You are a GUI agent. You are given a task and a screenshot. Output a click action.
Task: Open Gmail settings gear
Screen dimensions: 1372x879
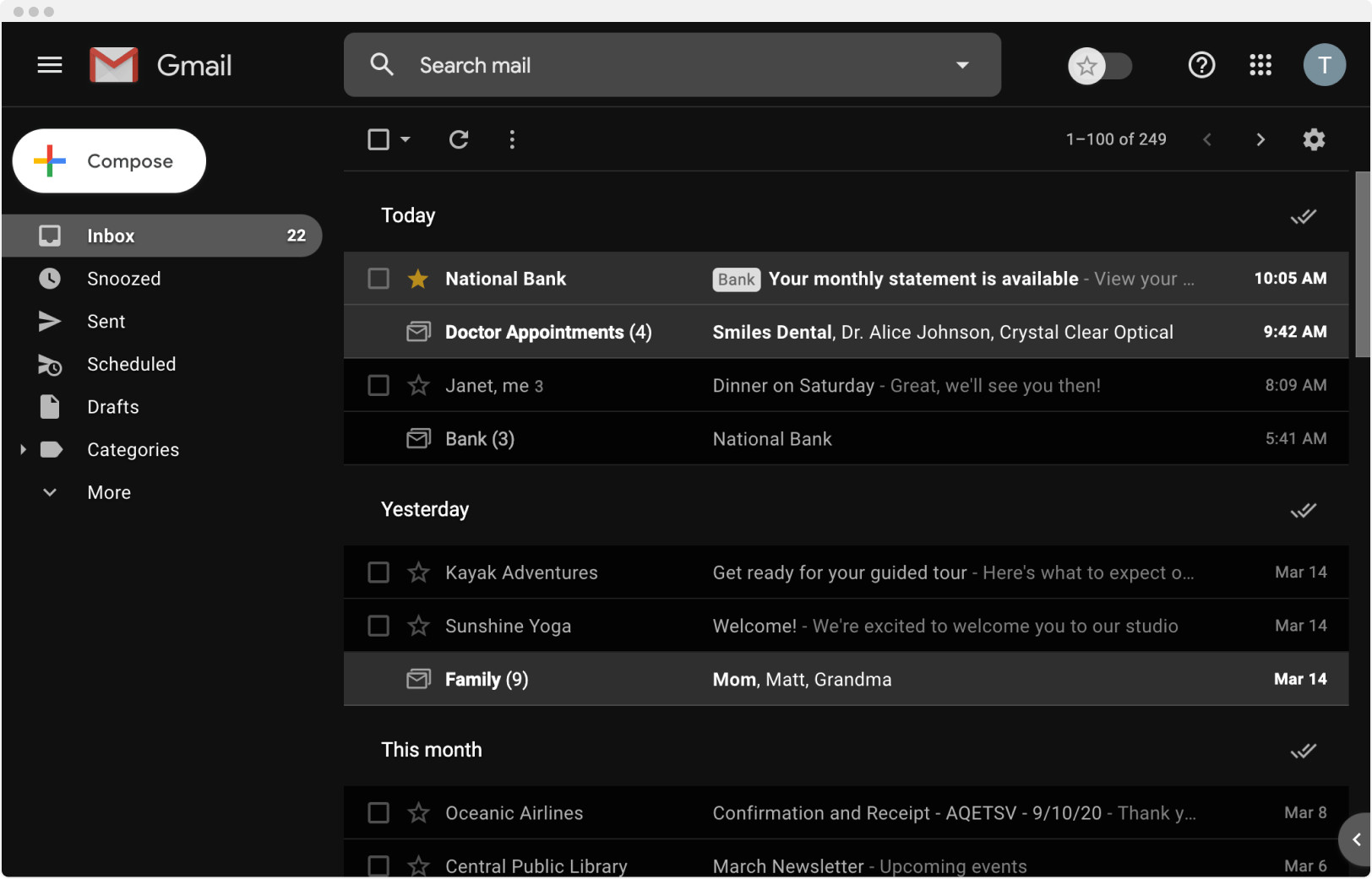pos(1314,139)
